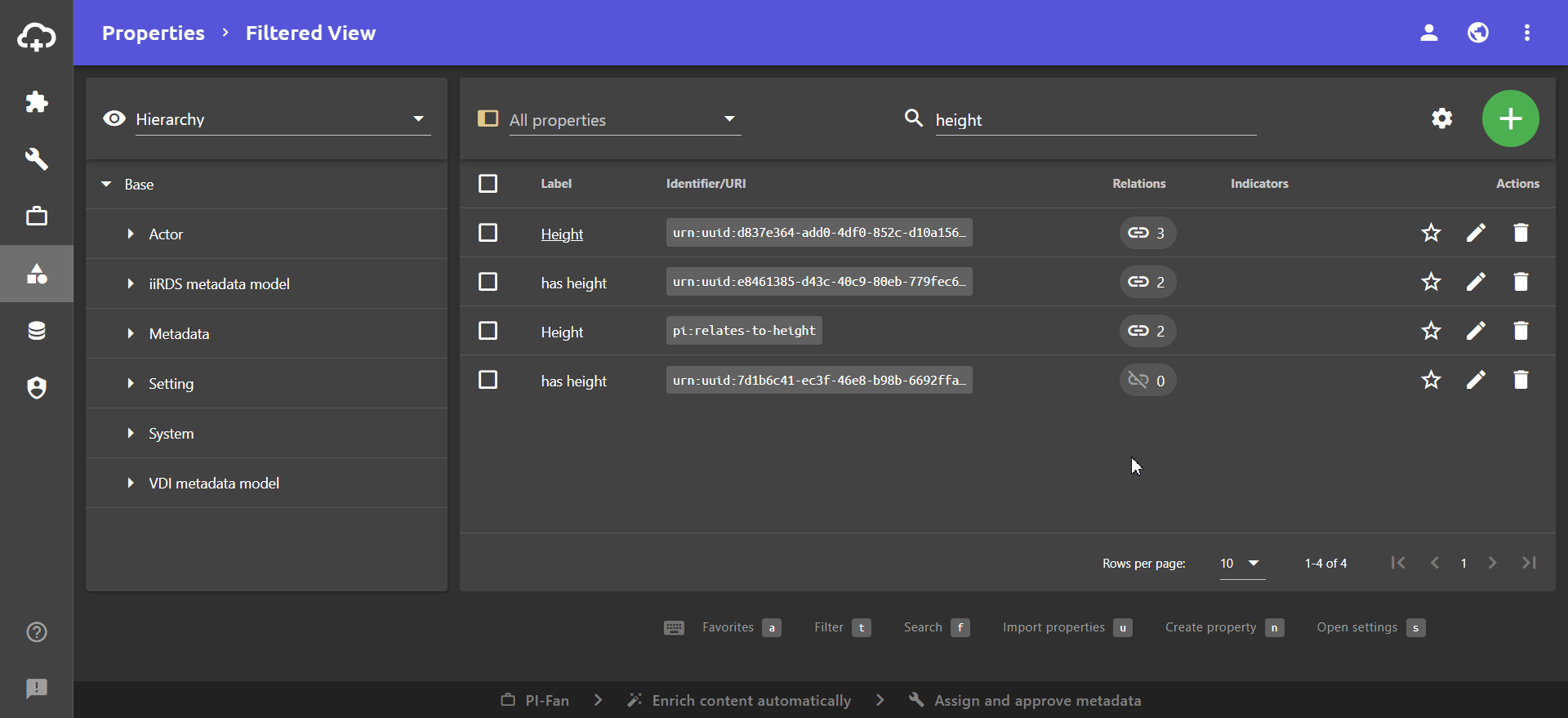Toggle the select-all checkbox in table header
This screenshot has width=1568, height=718.
[488, 184]
